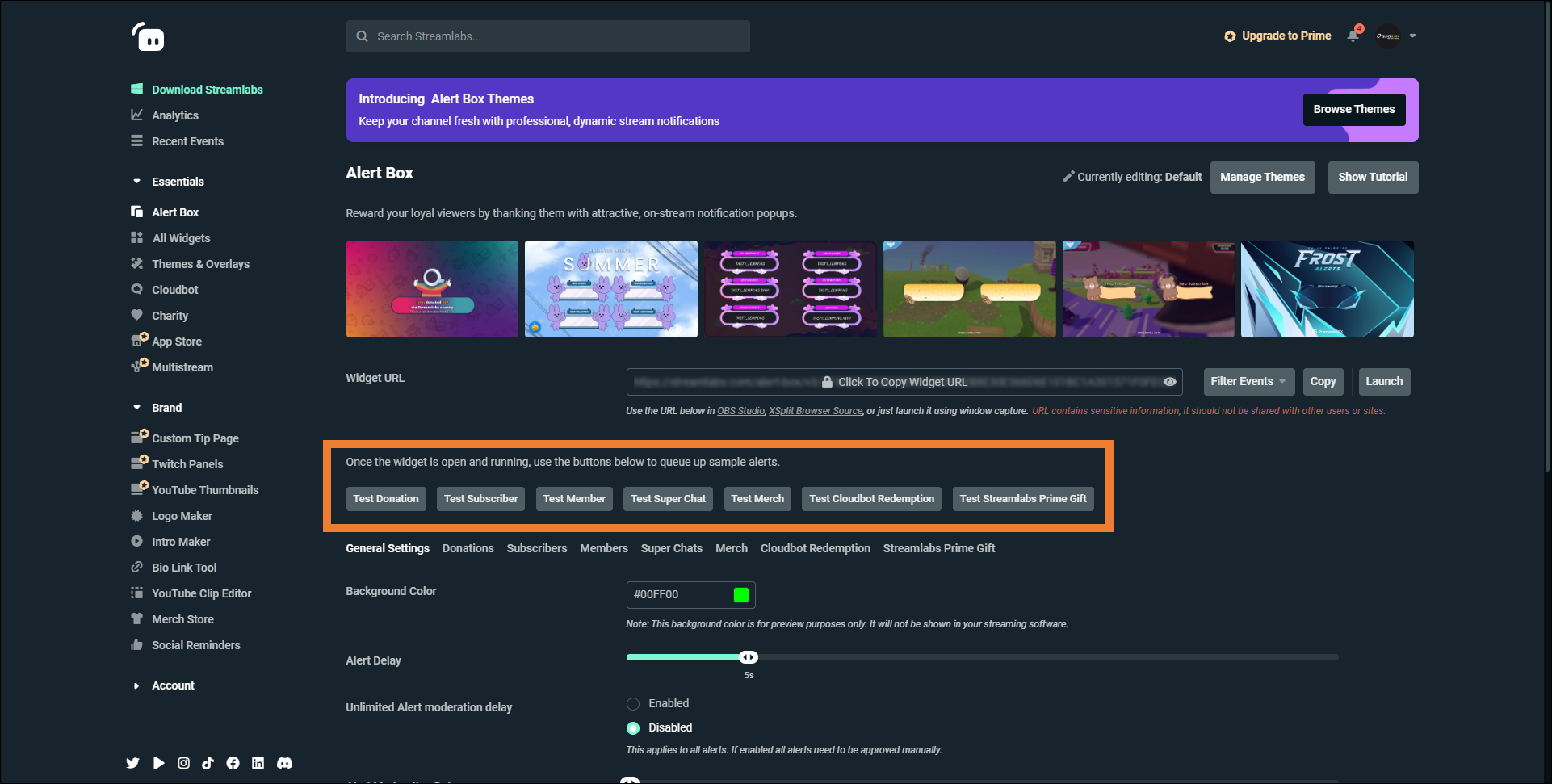Select the Frost alerts theme thumbnail
1552x784 pixels.
[1327, 289]
